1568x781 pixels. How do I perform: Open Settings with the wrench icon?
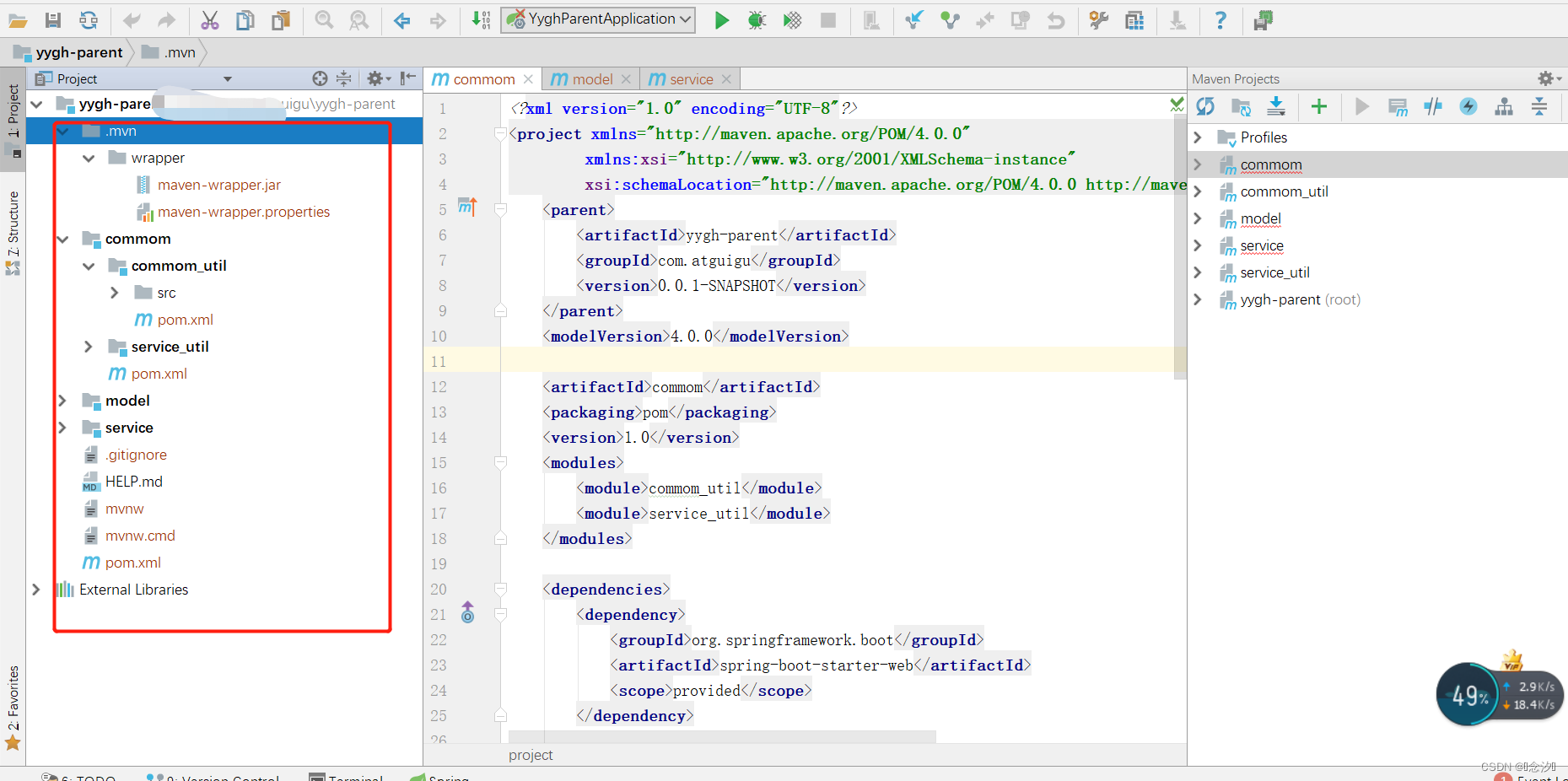(1098, 20)
